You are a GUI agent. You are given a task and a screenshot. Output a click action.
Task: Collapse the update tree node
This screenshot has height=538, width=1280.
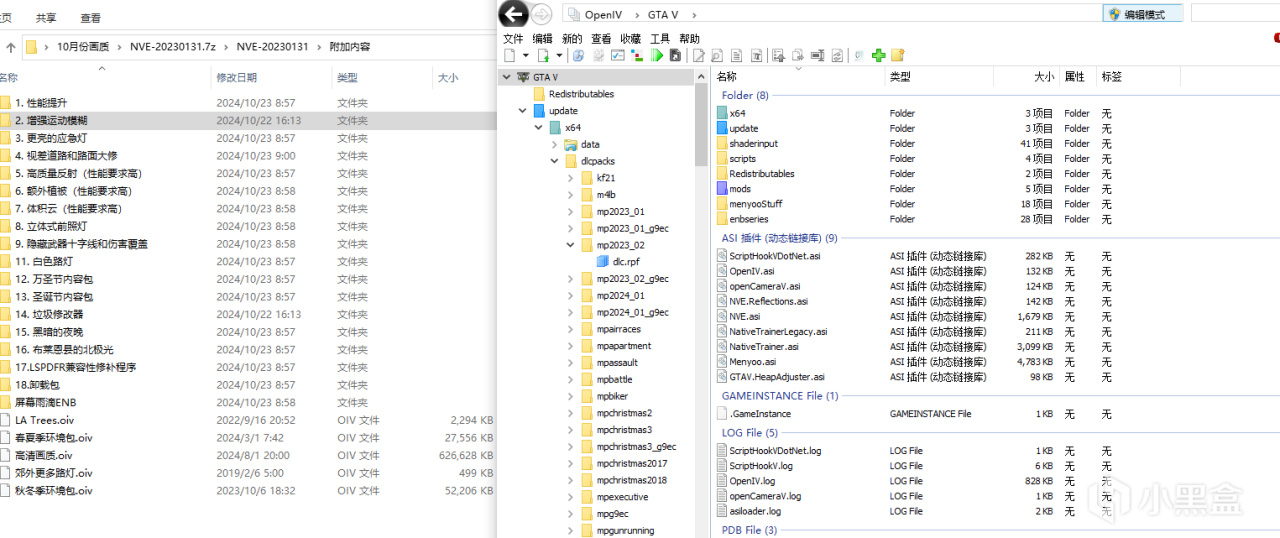[x=522, y=111]
